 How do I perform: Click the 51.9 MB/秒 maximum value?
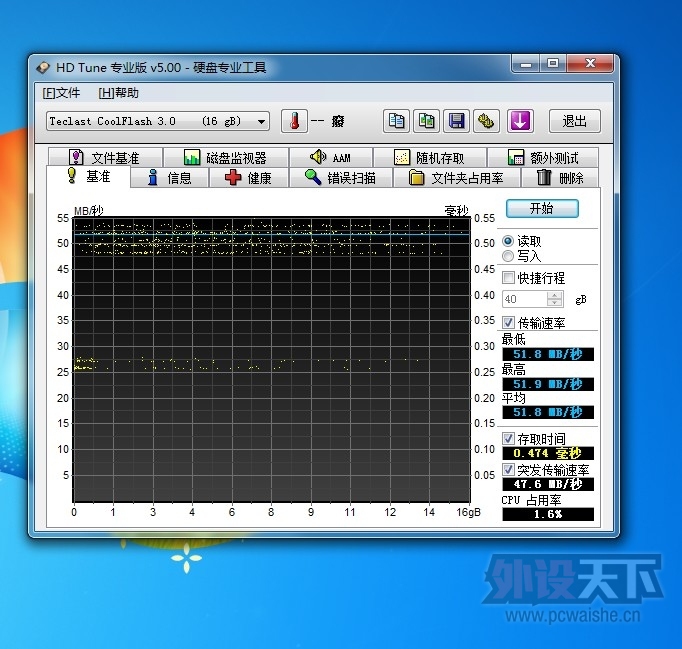(548, 384)
